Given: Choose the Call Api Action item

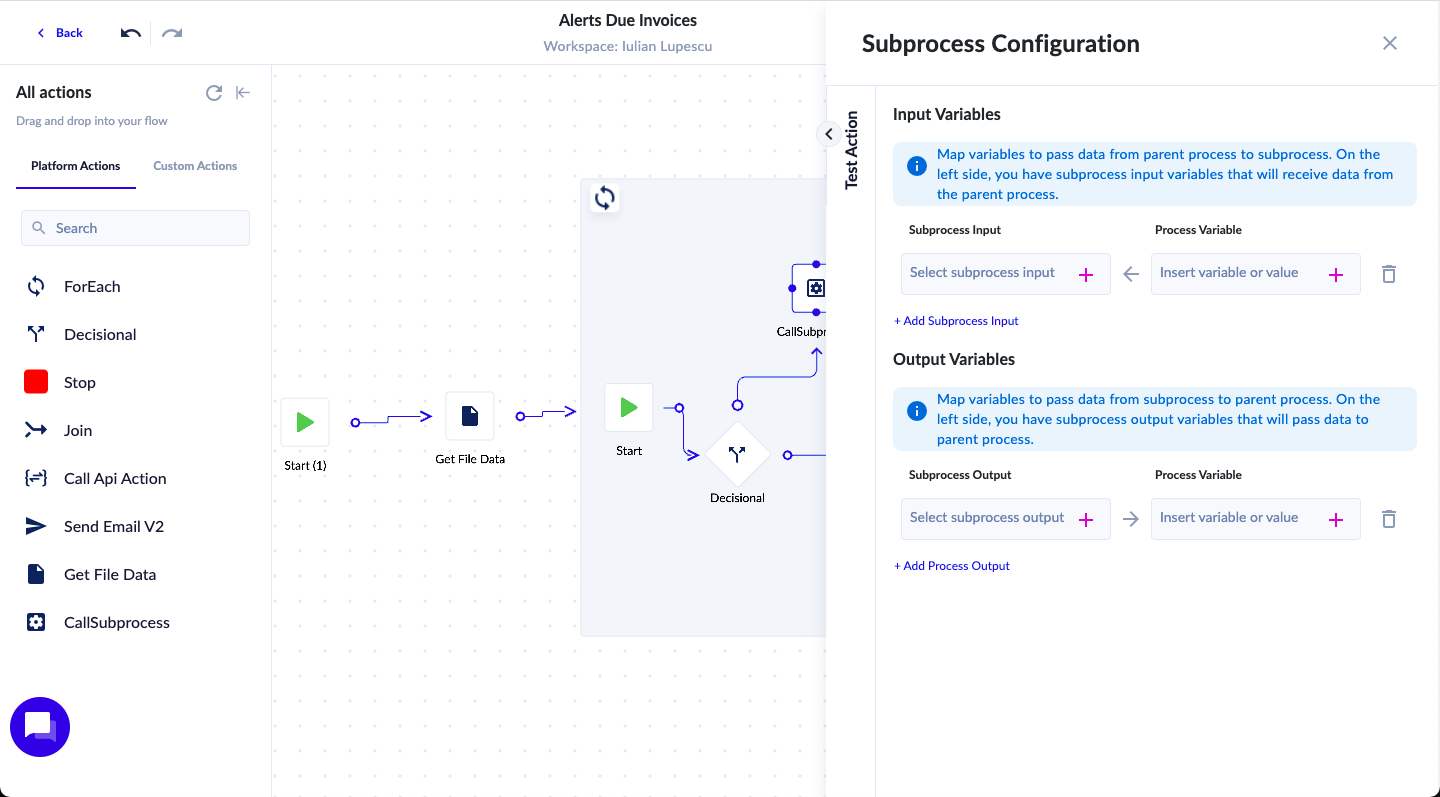Looking at the screenshot, I should 115,479.
